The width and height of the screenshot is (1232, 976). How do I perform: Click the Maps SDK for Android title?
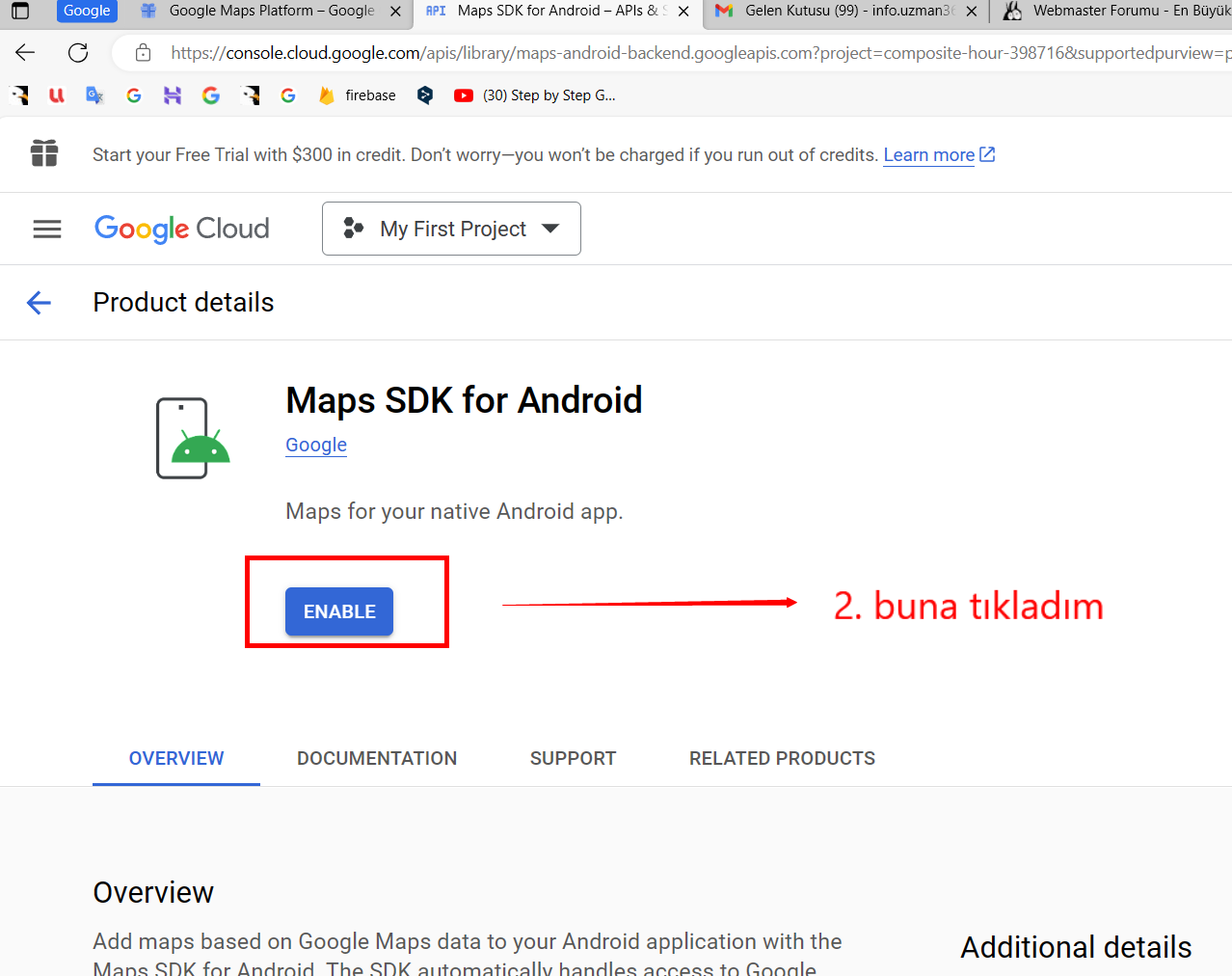pos(464,400)
